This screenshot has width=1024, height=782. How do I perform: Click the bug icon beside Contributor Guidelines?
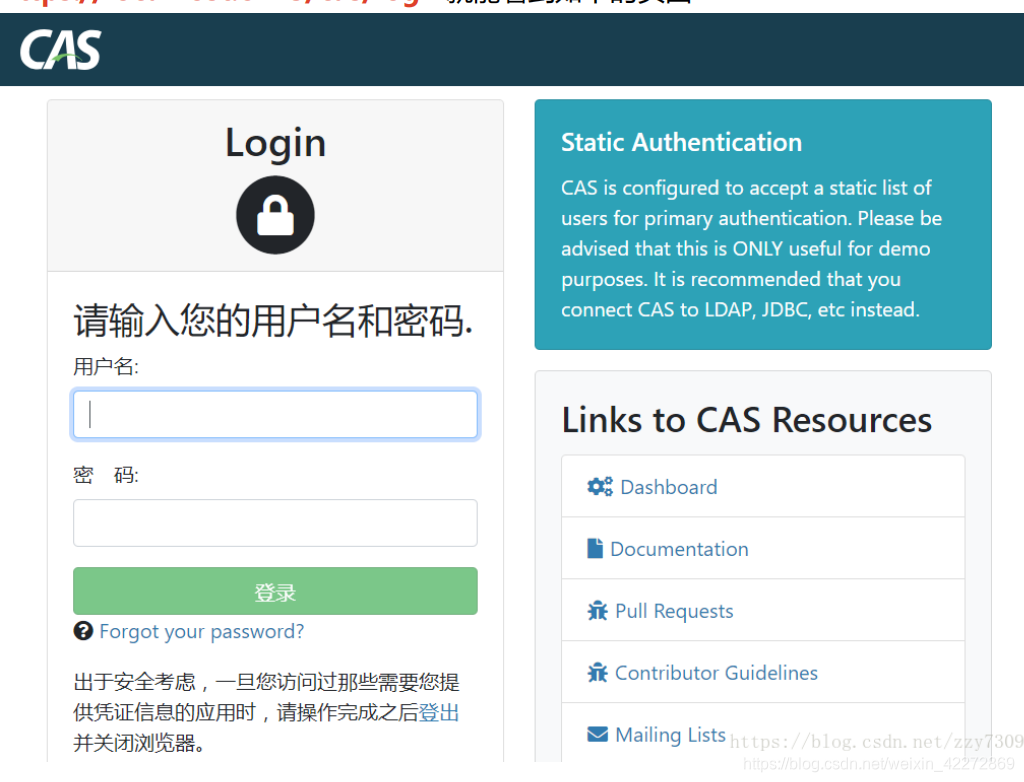(598, 672)
